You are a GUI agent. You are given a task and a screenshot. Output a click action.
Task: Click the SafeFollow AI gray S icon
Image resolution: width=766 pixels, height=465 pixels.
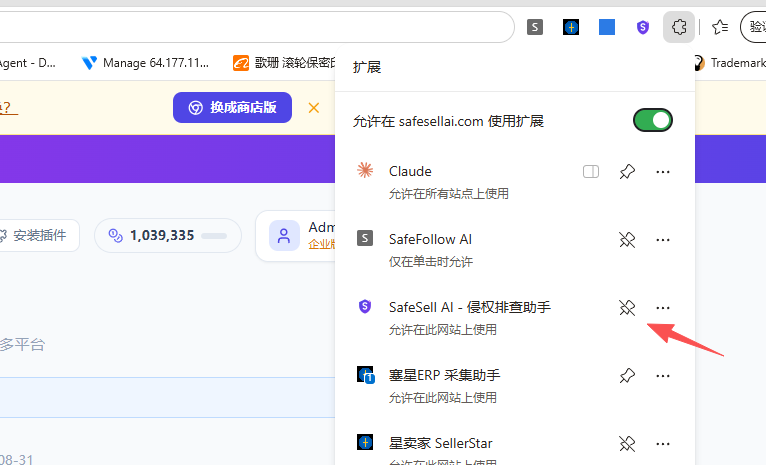point(365,238)
